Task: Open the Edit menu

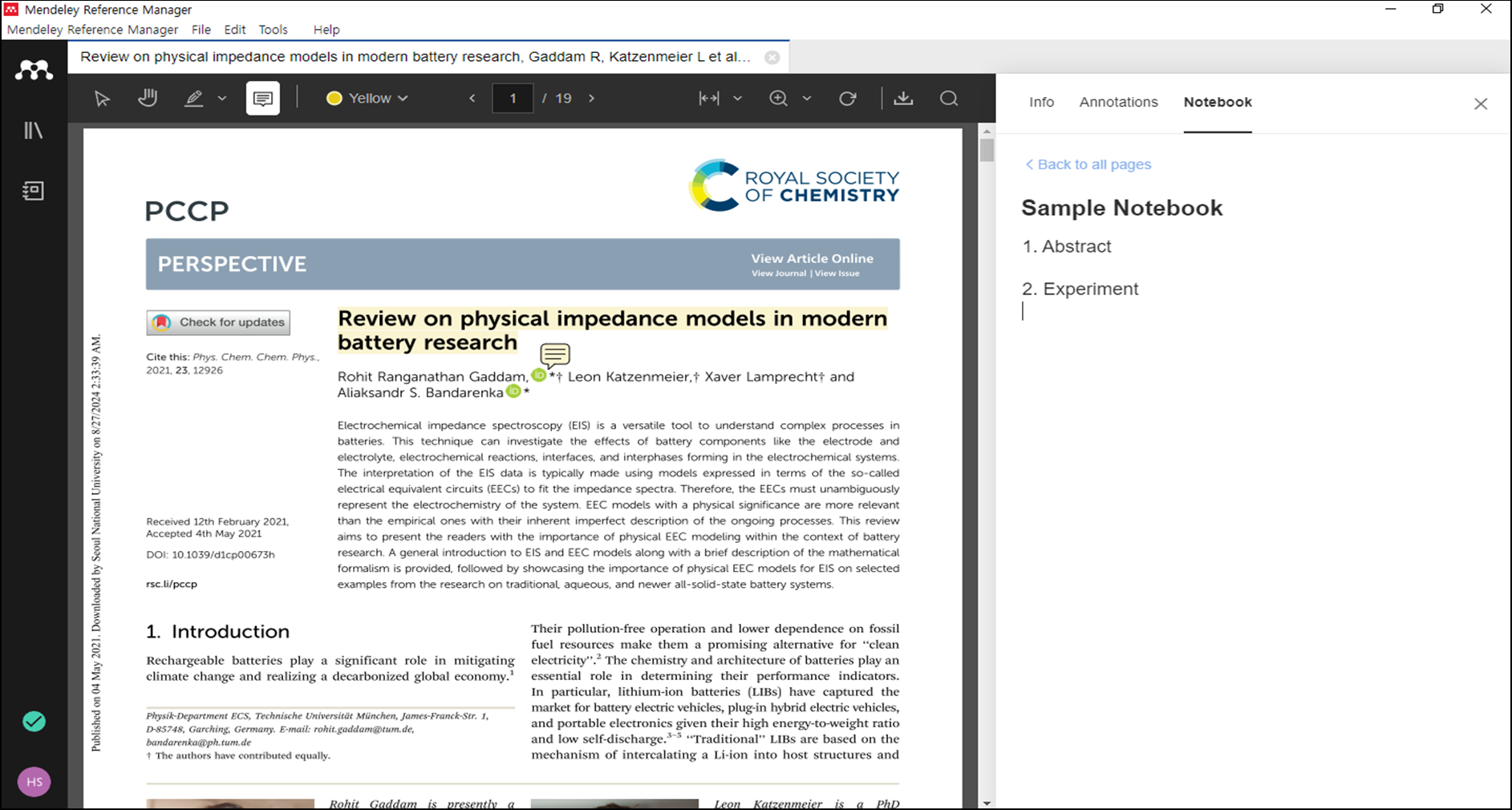Action: pos(235,30)
